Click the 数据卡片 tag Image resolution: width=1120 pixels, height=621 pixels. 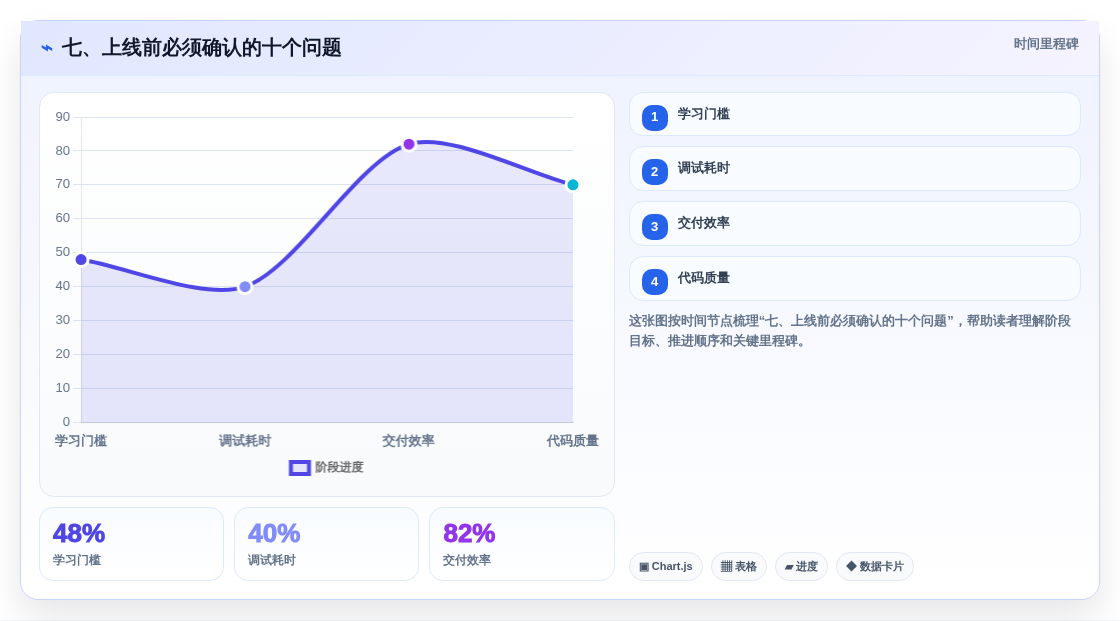(x=875, y=567)
